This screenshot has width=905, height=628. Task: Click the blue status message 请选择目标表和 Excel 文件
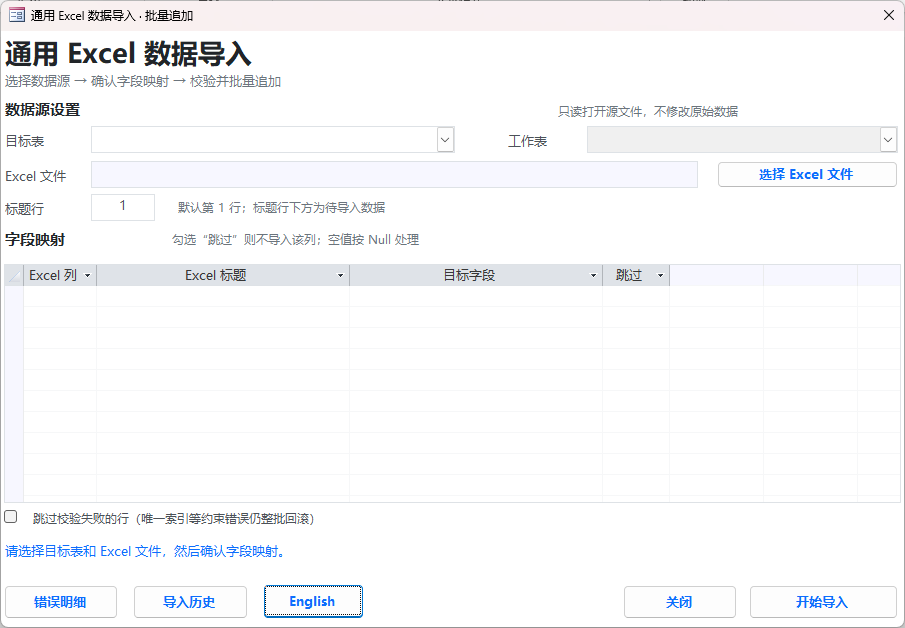(x=145, y=551)
